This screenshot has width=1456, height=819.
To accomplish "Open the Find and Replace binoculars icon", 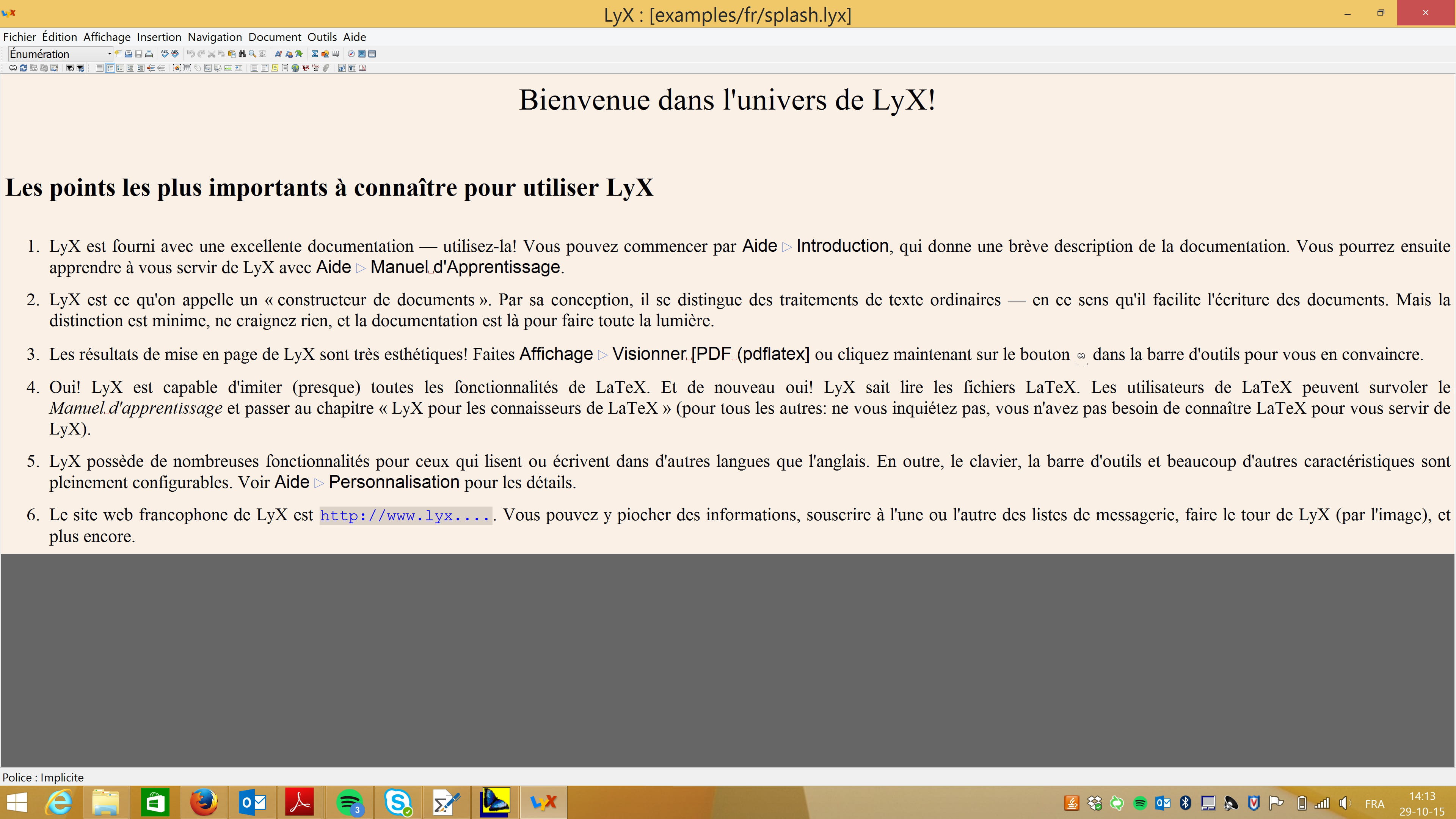I will (x=243, y=54).
